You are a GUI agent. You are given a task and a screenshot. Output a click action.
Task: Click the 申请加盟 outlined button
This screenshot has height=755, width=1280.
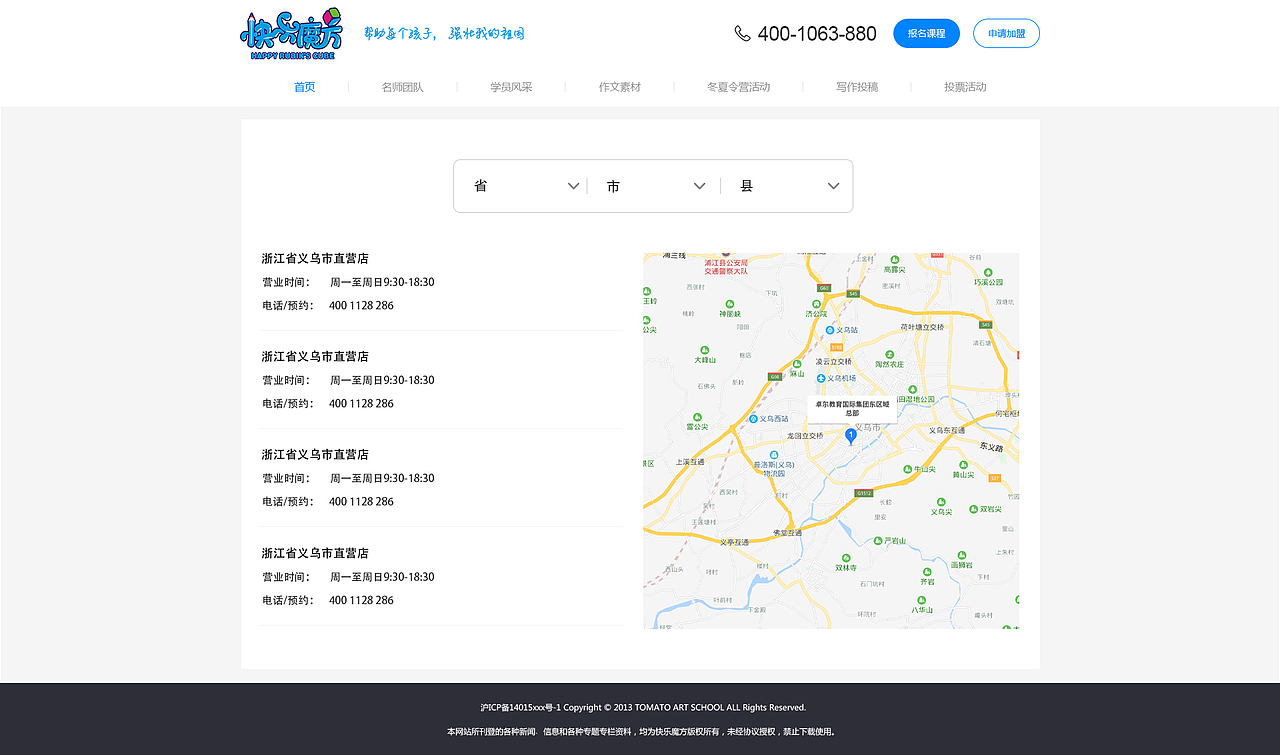tap(1006, 33)
